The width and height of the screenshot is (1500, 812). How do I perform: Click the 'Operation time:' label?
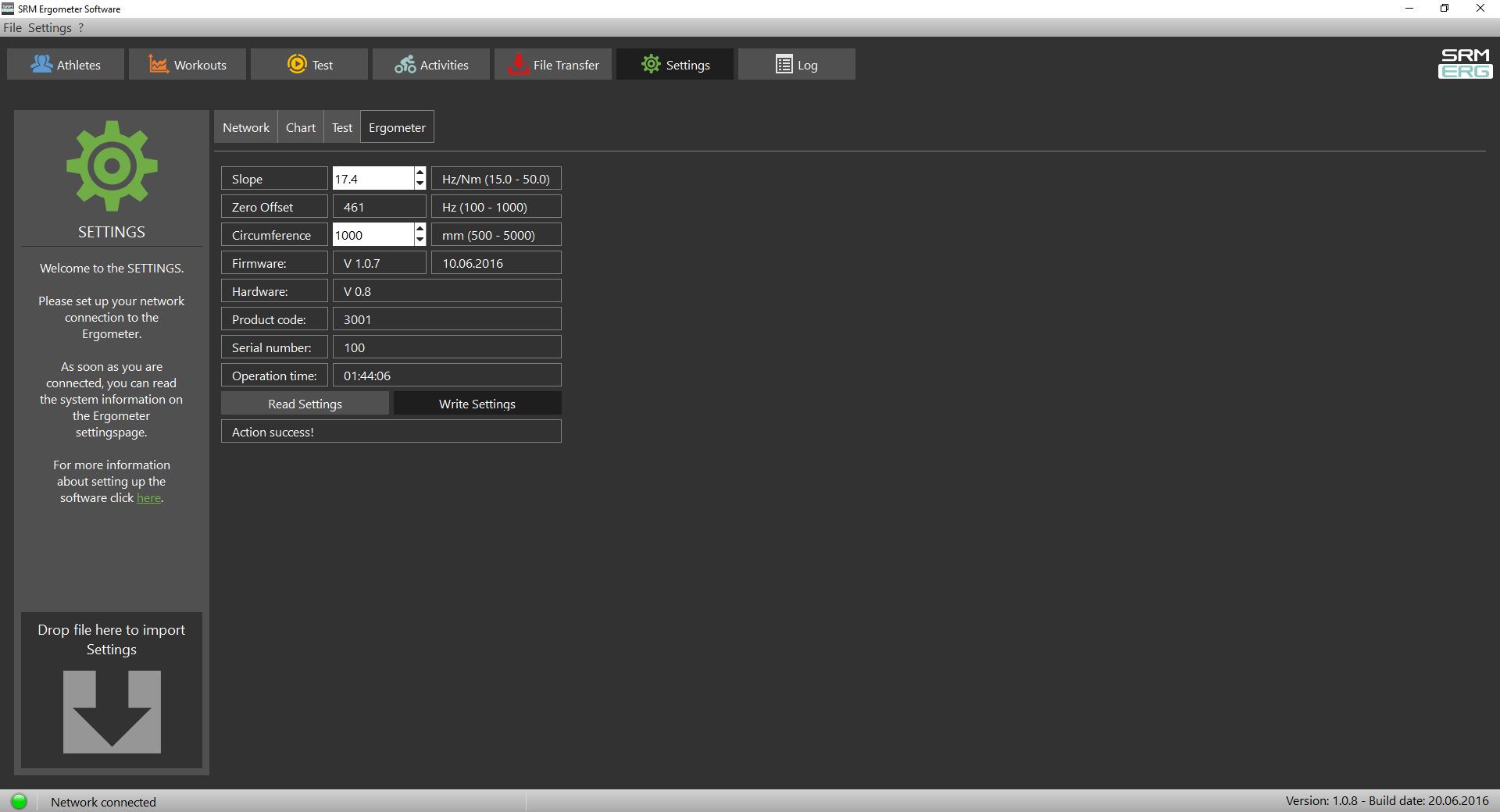pyautogui.click(x=274, y=376)
